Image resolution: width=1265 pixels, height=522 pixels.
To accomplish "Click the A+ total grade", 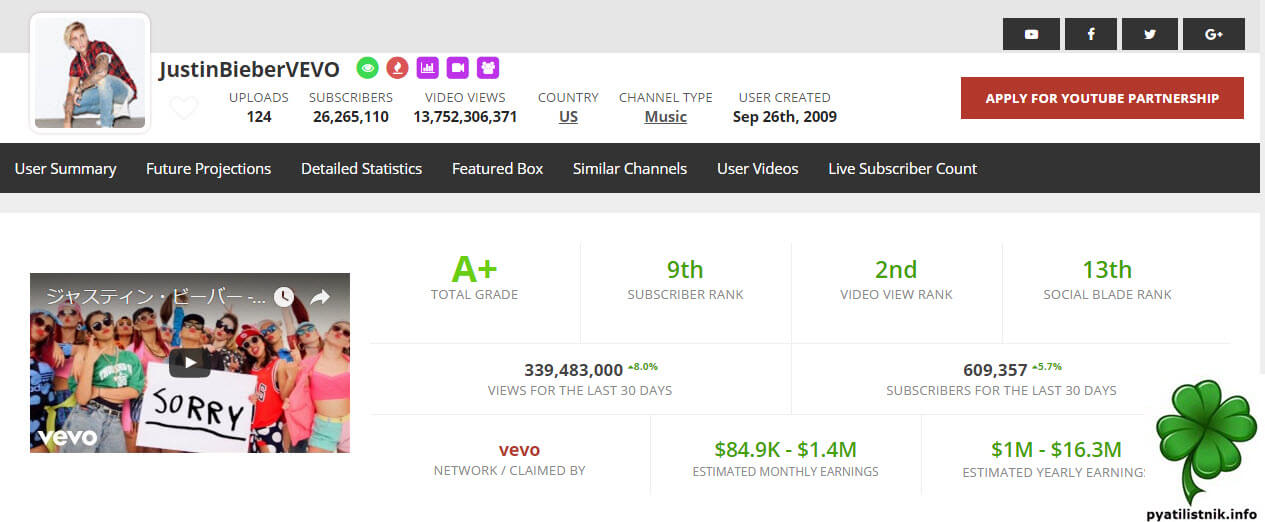I will [474, 269].
